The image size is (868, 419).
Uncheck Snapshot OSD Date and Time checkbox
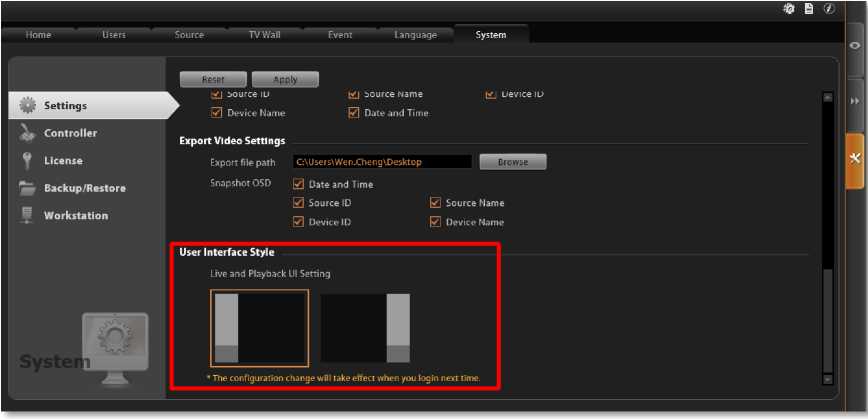(x=298, y=184)
